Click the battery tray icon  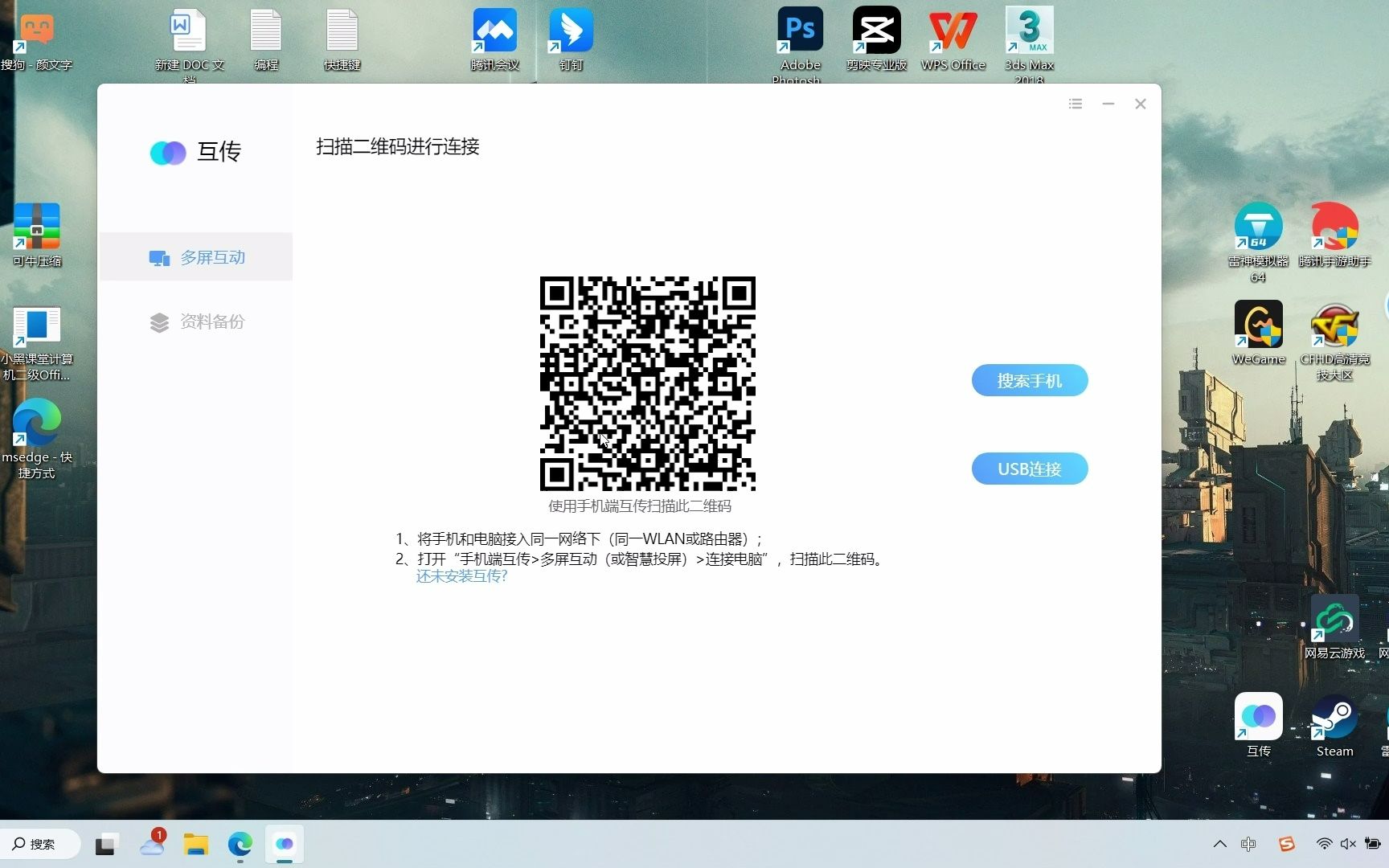point(1373,844)
